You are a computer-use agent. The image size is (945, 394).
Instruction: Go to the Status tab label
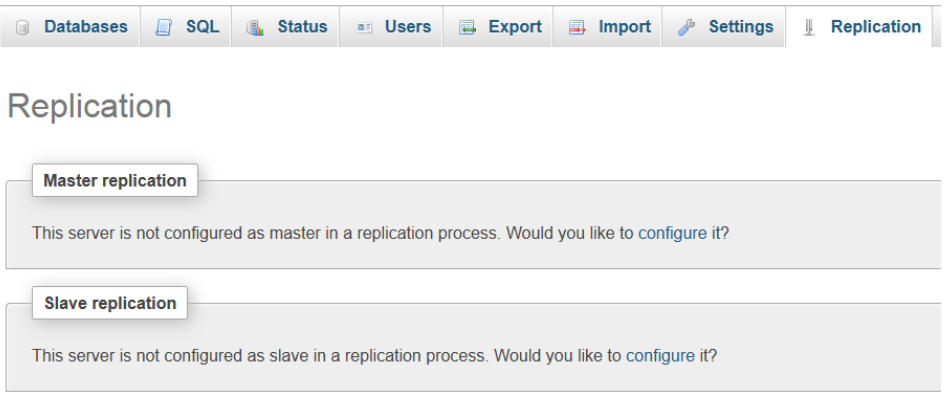pos(302,27)
